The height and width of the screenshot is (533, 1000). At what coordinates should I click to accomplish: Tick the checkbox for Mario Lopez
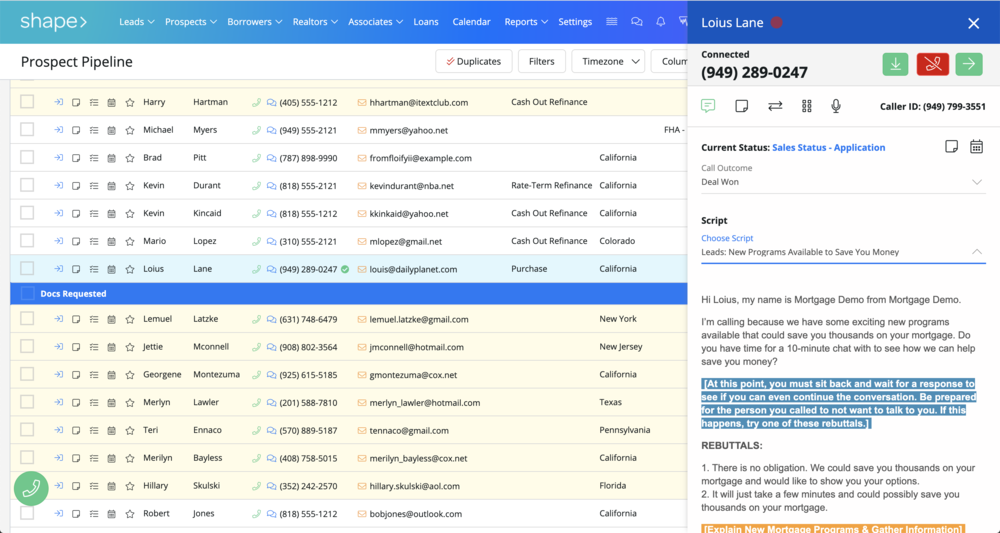(x=27, y=241)
